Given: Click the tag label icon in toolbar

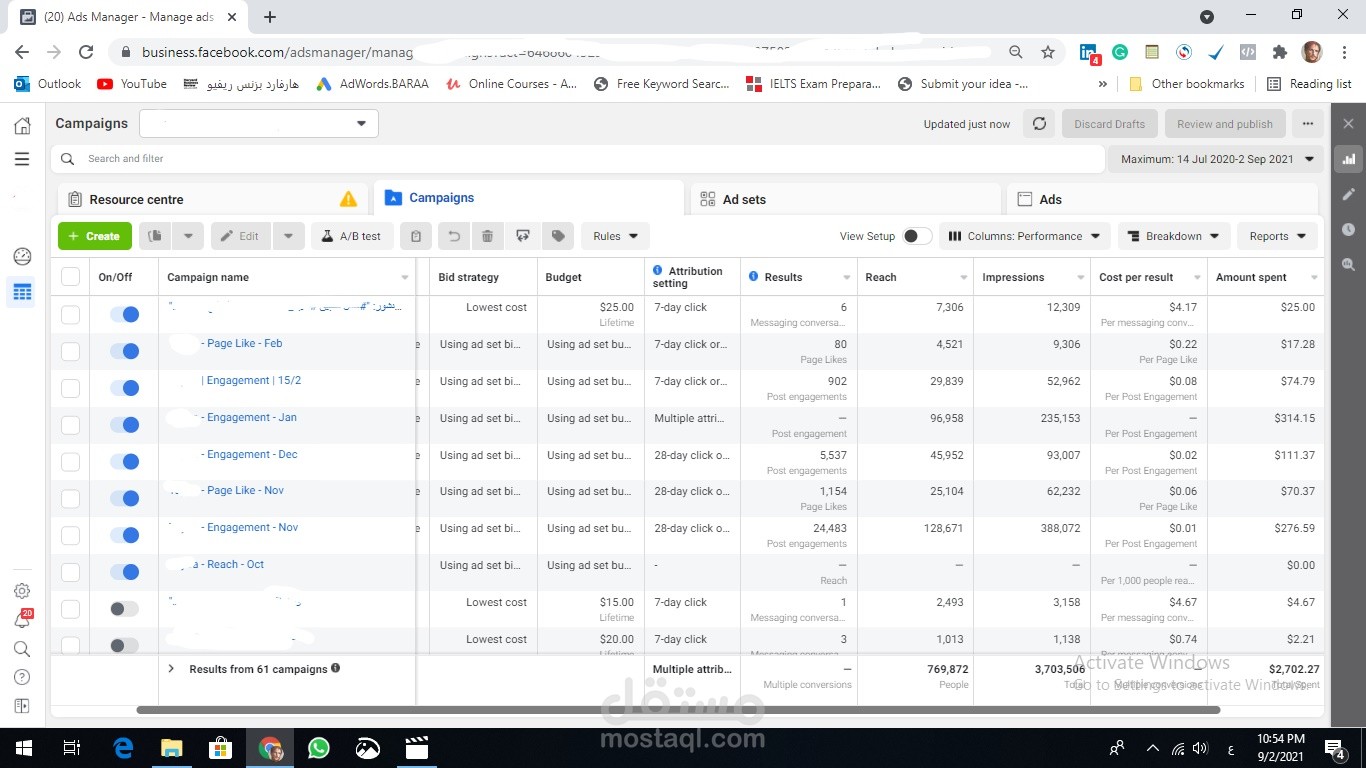Looking at the screenshot, I should pyautogui.click(x=558, y=236).
